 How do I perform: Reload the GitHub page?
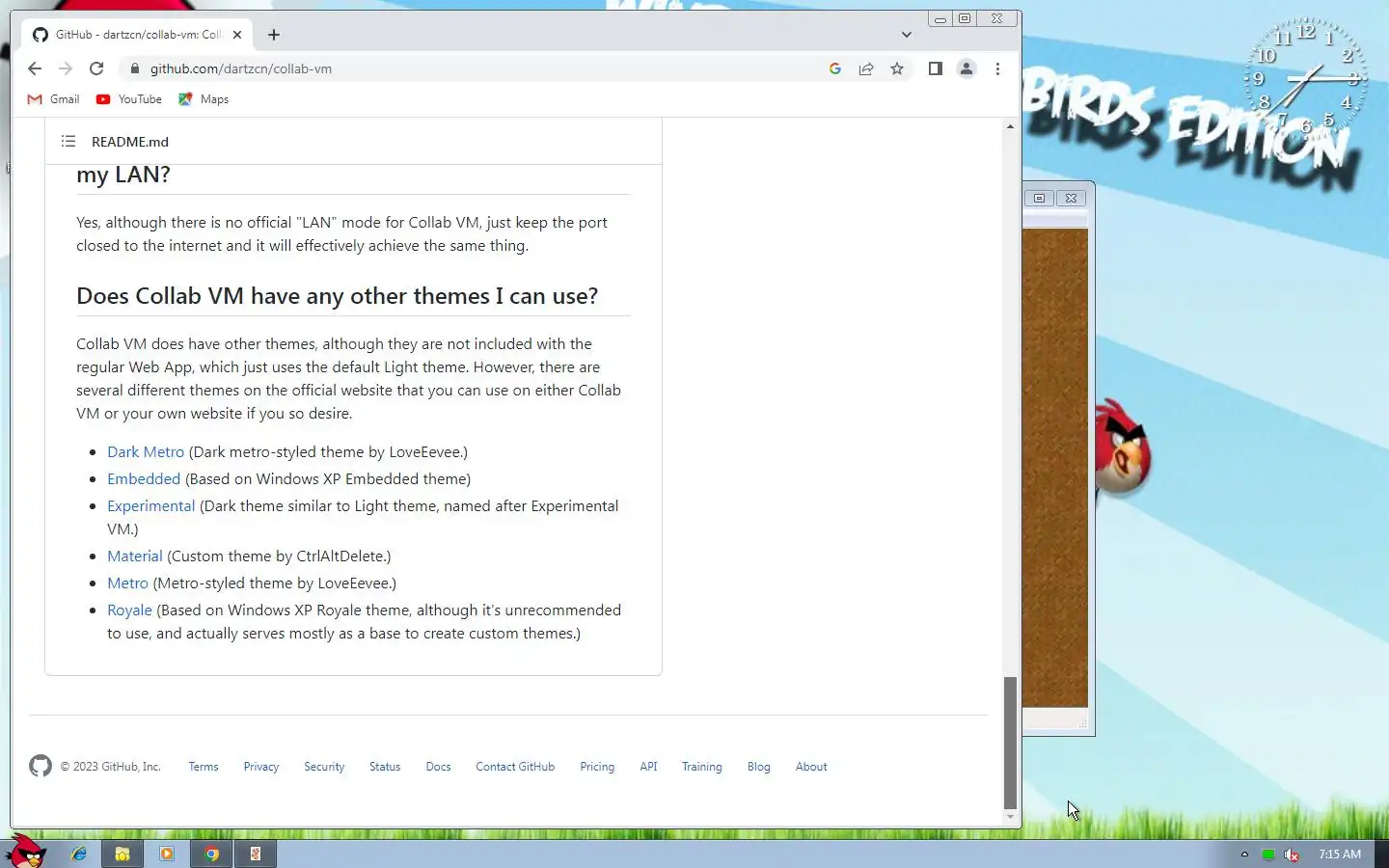pos(96,68)
